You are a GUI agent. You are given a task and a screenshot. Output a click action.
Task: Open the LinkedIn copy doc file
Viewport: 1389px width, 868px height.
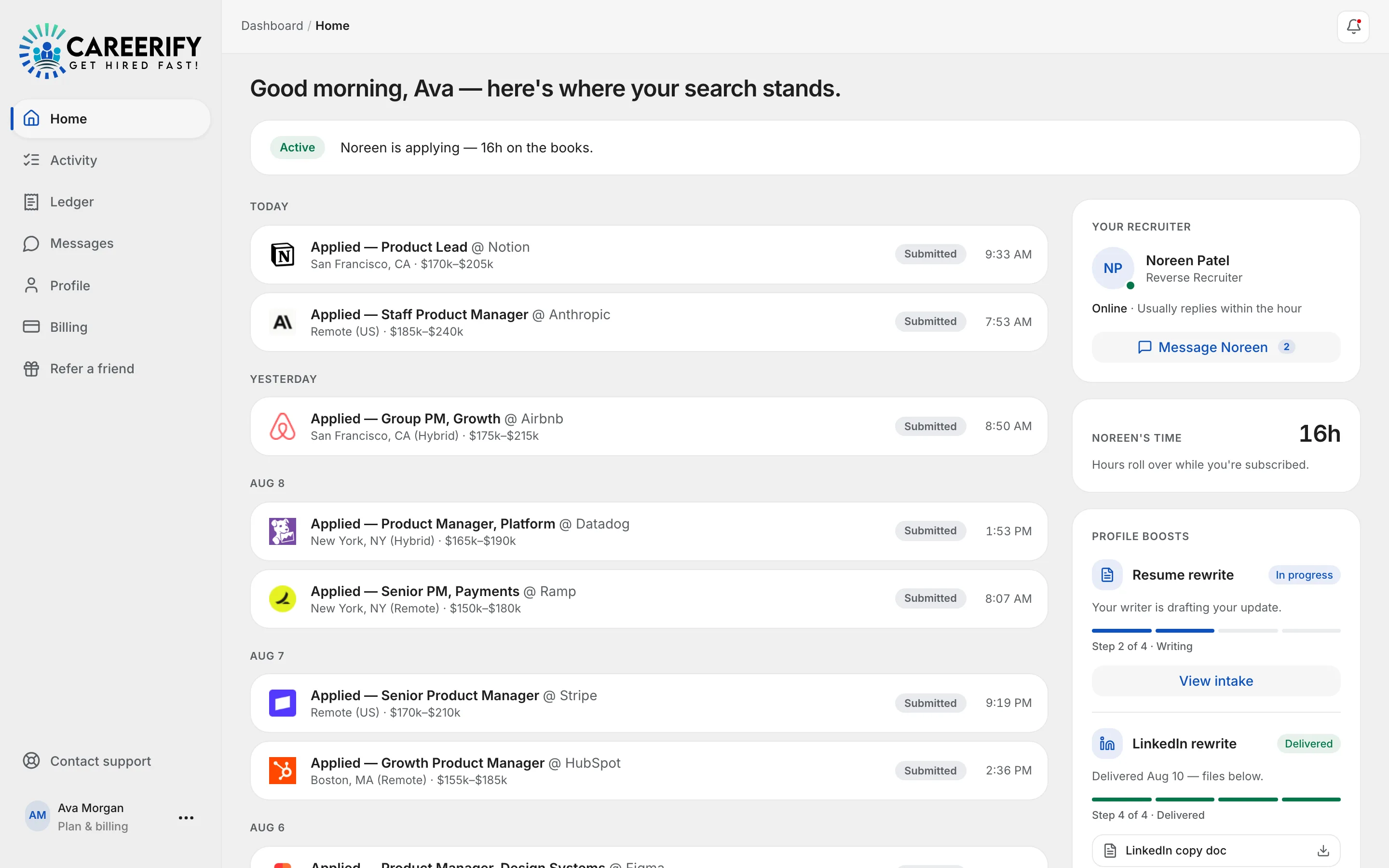(1216, 850)
